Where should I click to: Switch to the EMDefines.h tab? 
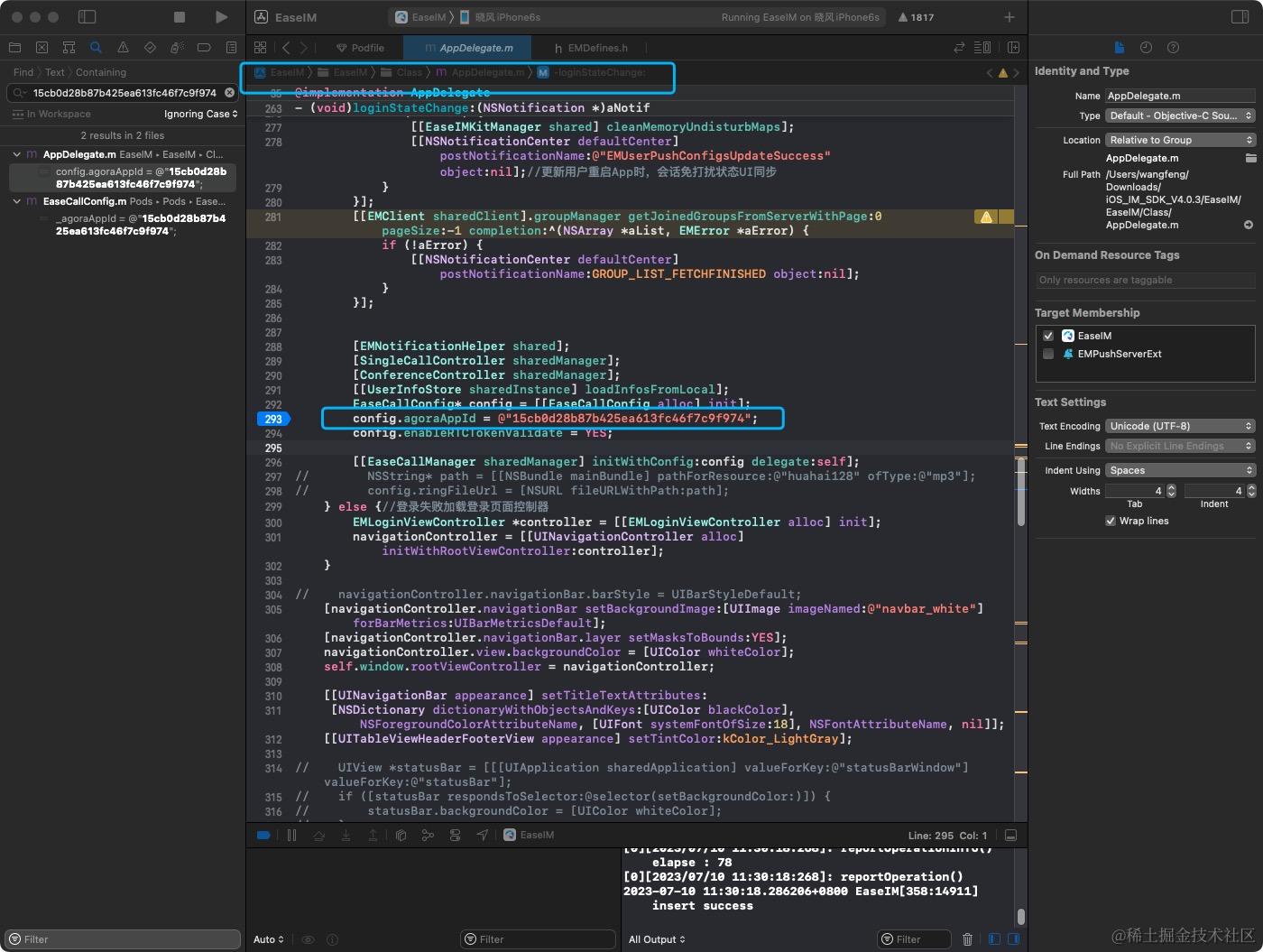coord(591,48)
